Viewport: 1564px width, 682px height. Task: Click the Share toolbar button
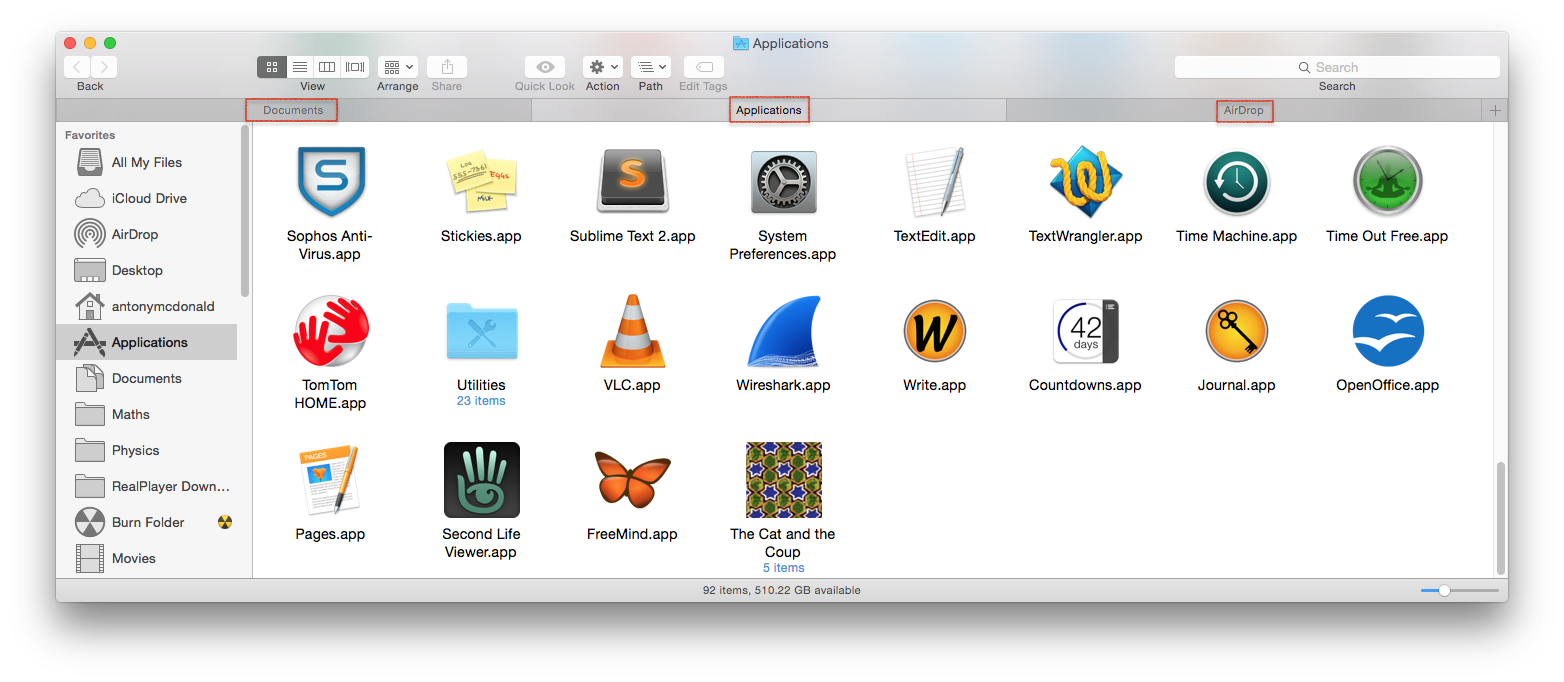(447, 67)
